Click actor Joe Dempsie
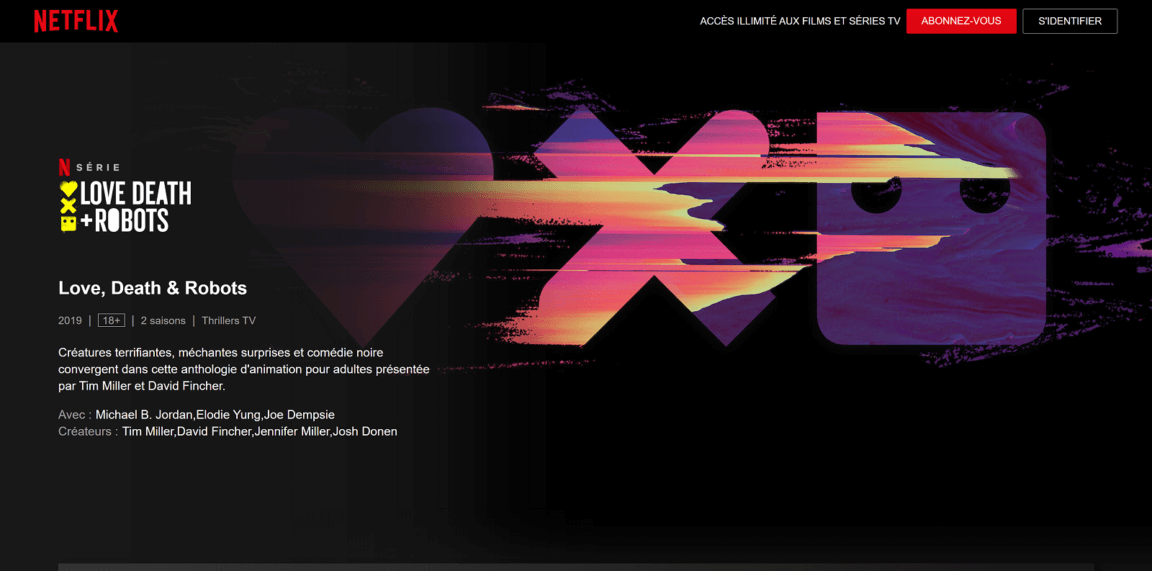The image size is (1152, 571). pos(299,414)
